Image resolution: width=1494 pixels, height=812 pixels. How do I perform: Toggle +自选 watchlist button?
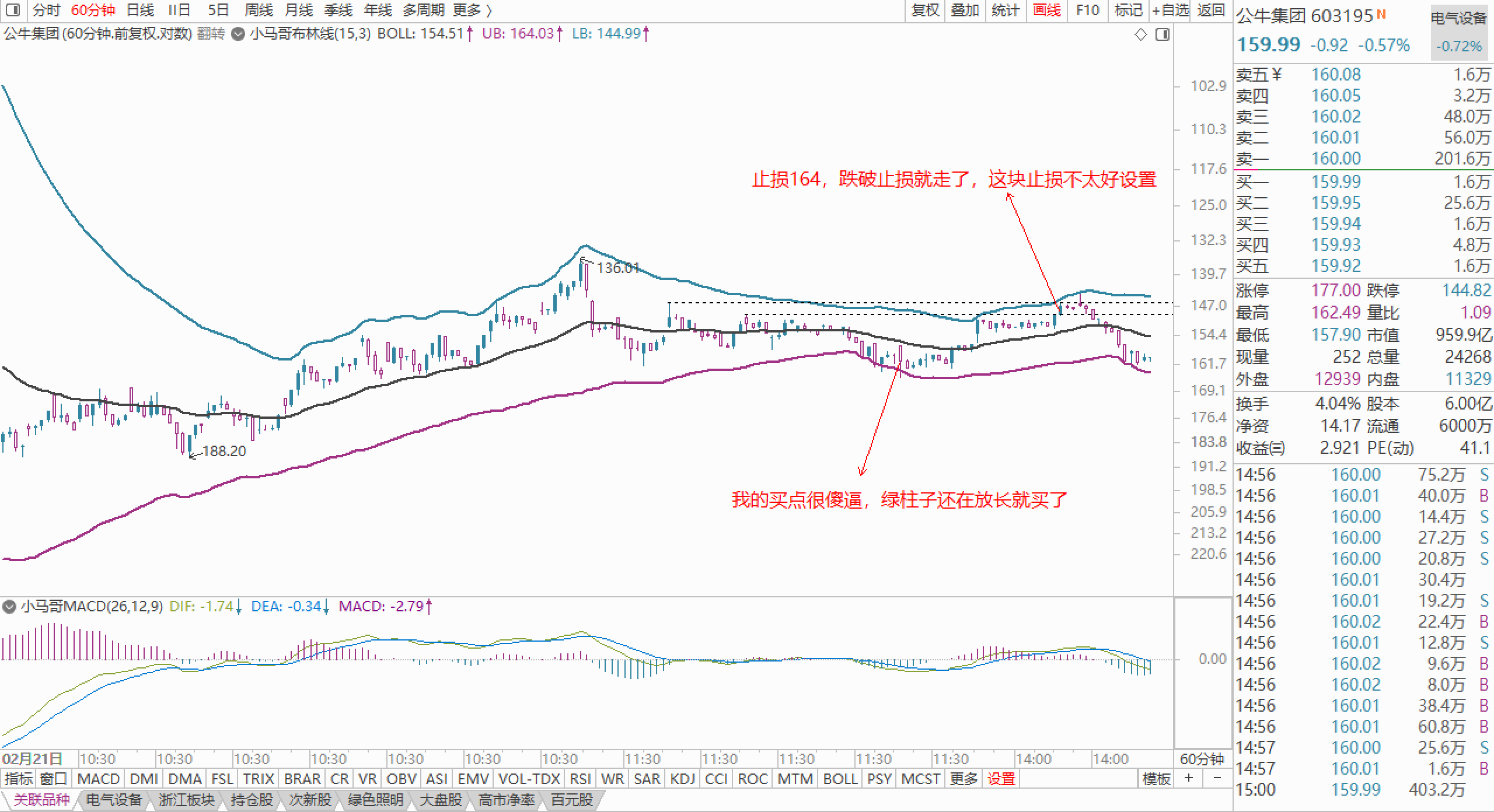1171,10
